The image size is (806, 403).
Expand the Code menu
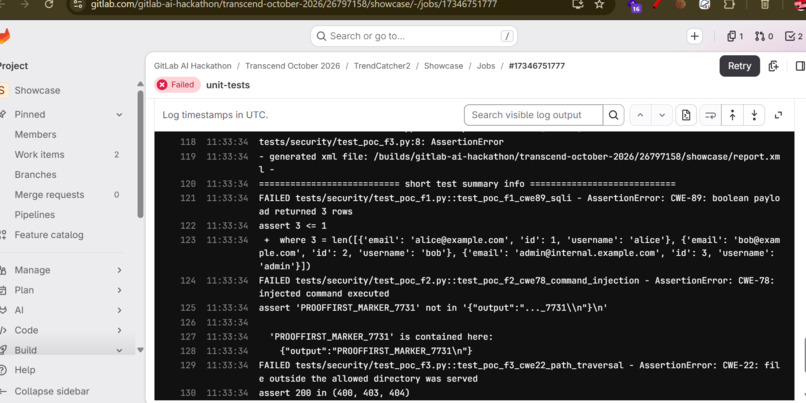(x=119, y=330)
